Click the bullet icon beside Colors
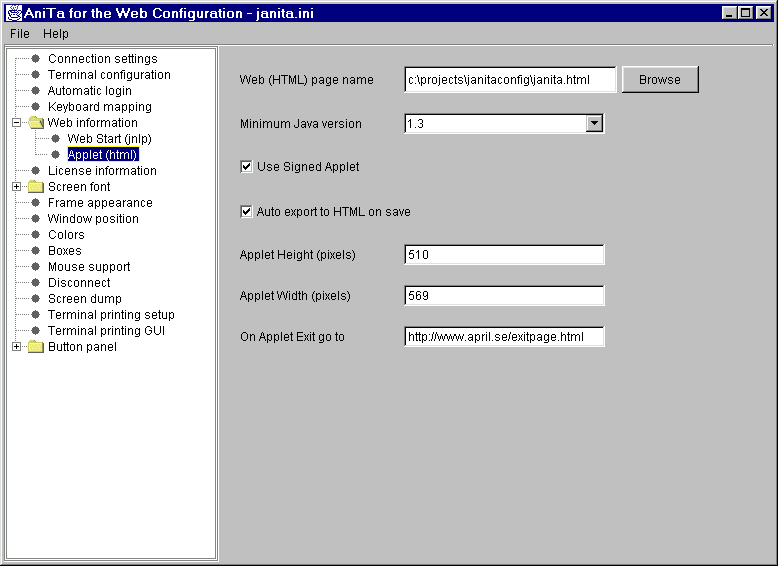The width and height of the screenshot is (778, 566). pos(36,234)
